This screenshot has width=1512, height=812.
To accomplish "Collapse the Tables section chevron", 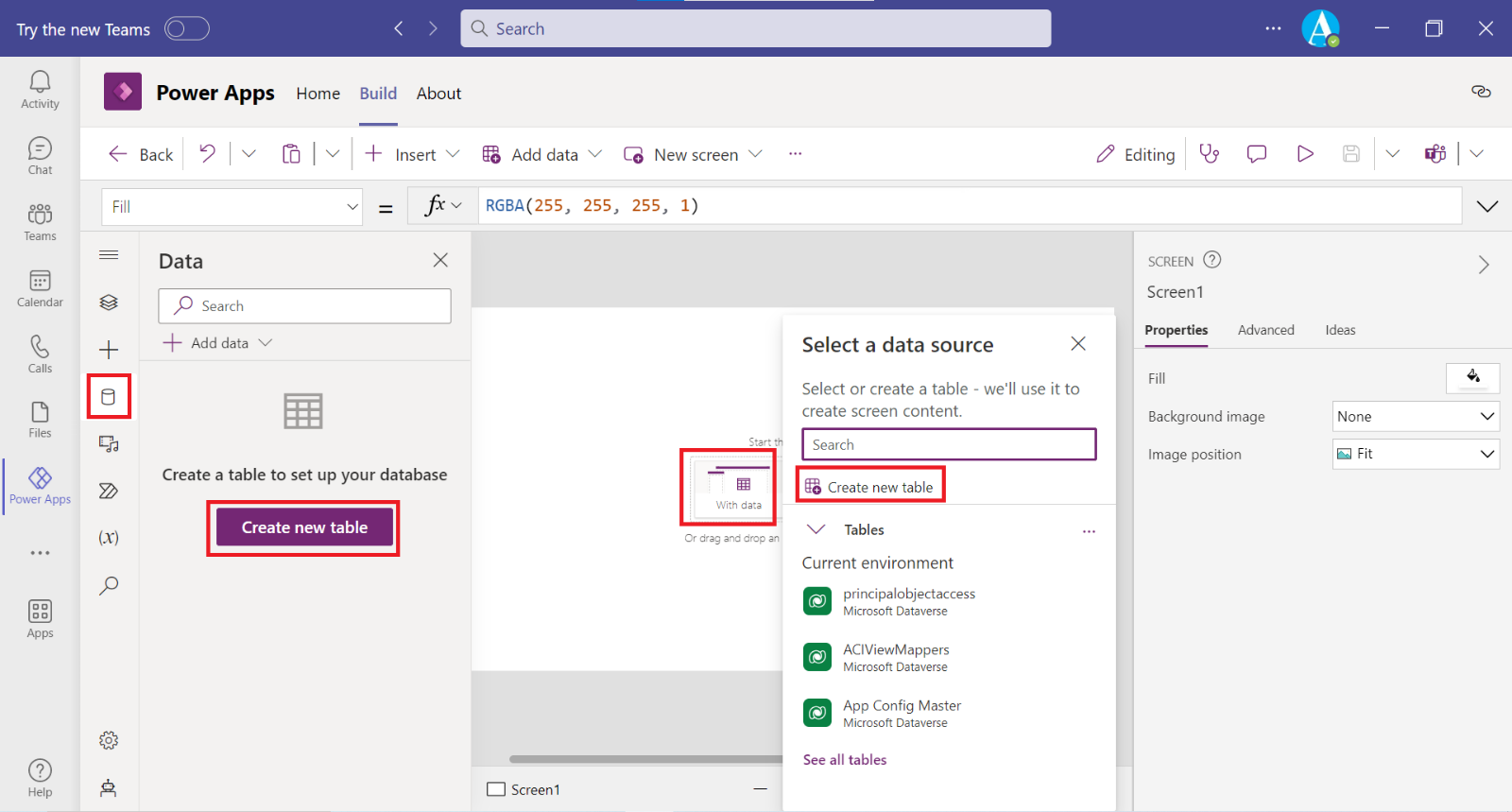I will 816,529.
